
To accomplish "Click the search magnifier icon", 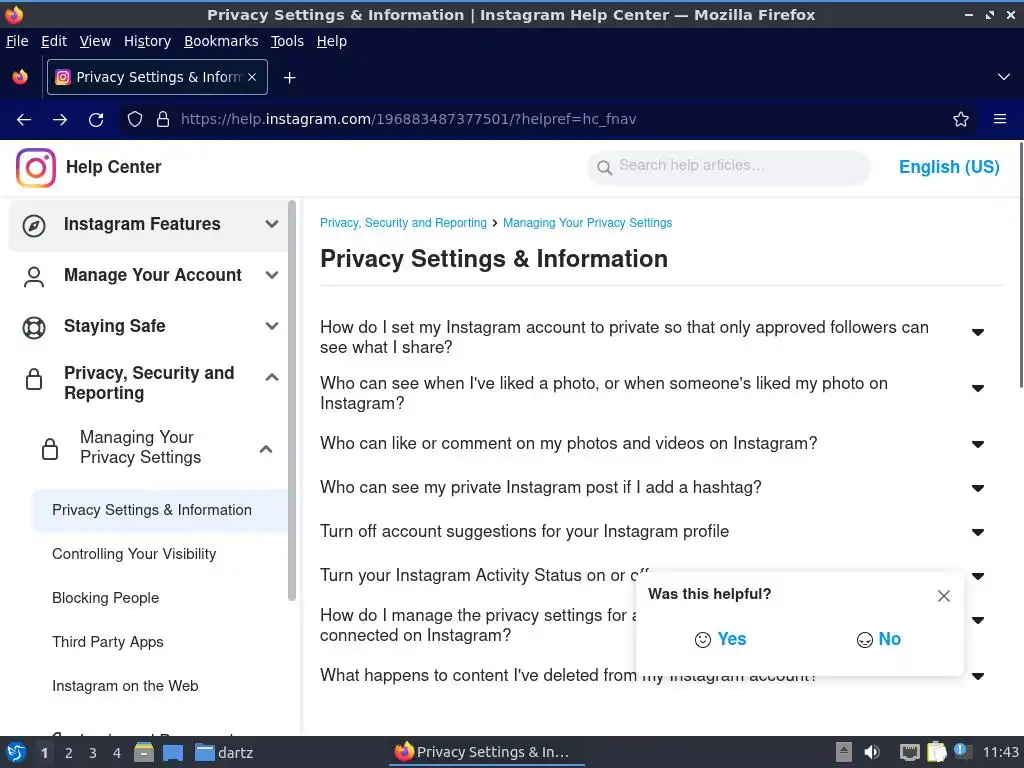I will (605, 168).
